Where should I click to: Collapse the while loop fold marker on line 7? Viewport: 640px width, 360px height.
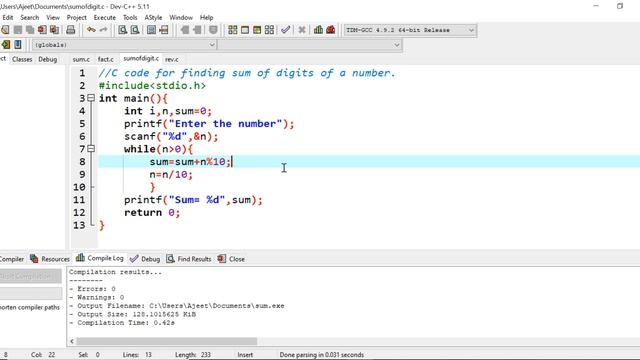[x=91, y=149]
